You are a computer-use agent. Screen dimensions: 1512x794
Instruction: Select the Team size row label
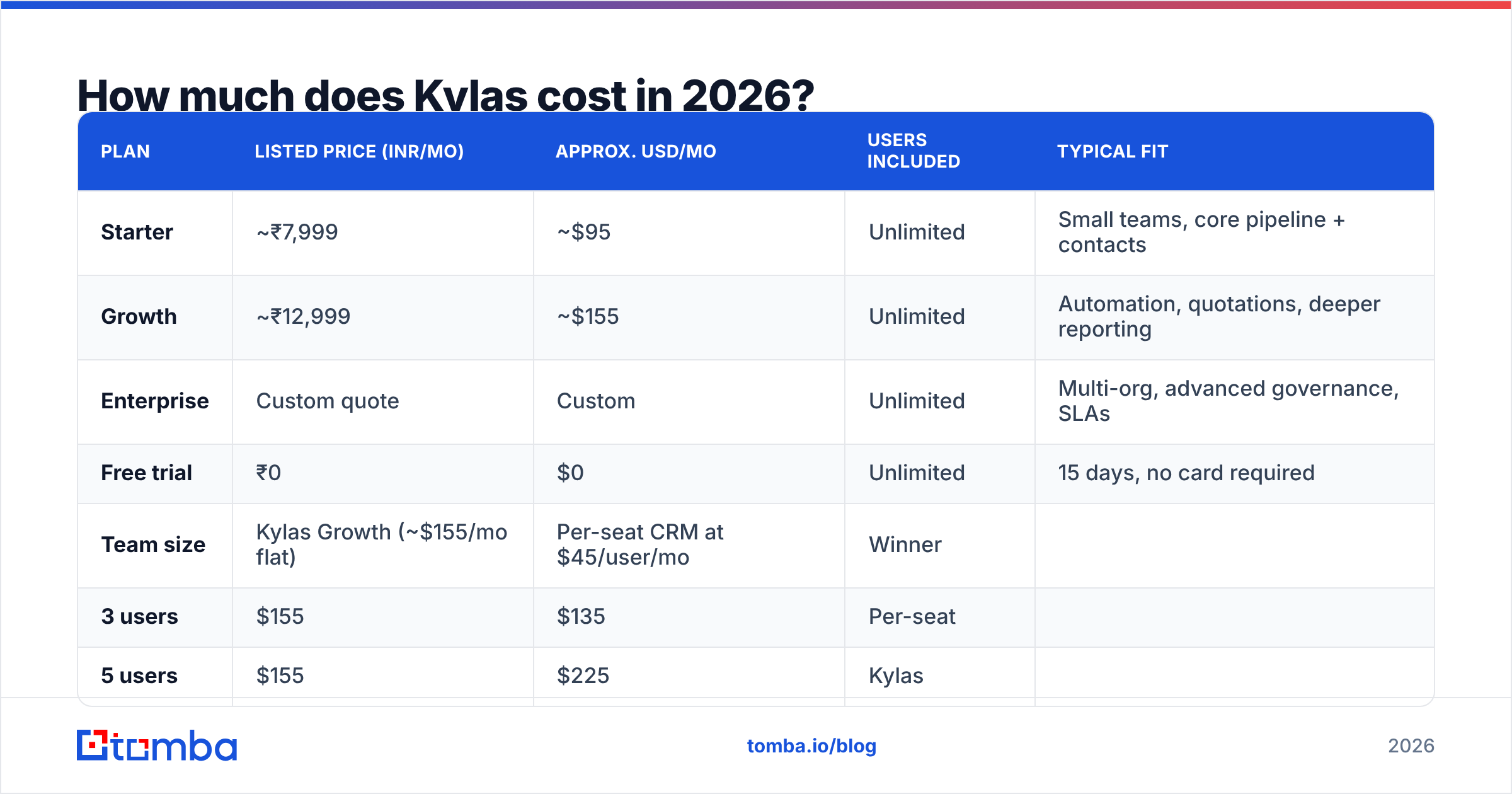[x=153, y=544]
